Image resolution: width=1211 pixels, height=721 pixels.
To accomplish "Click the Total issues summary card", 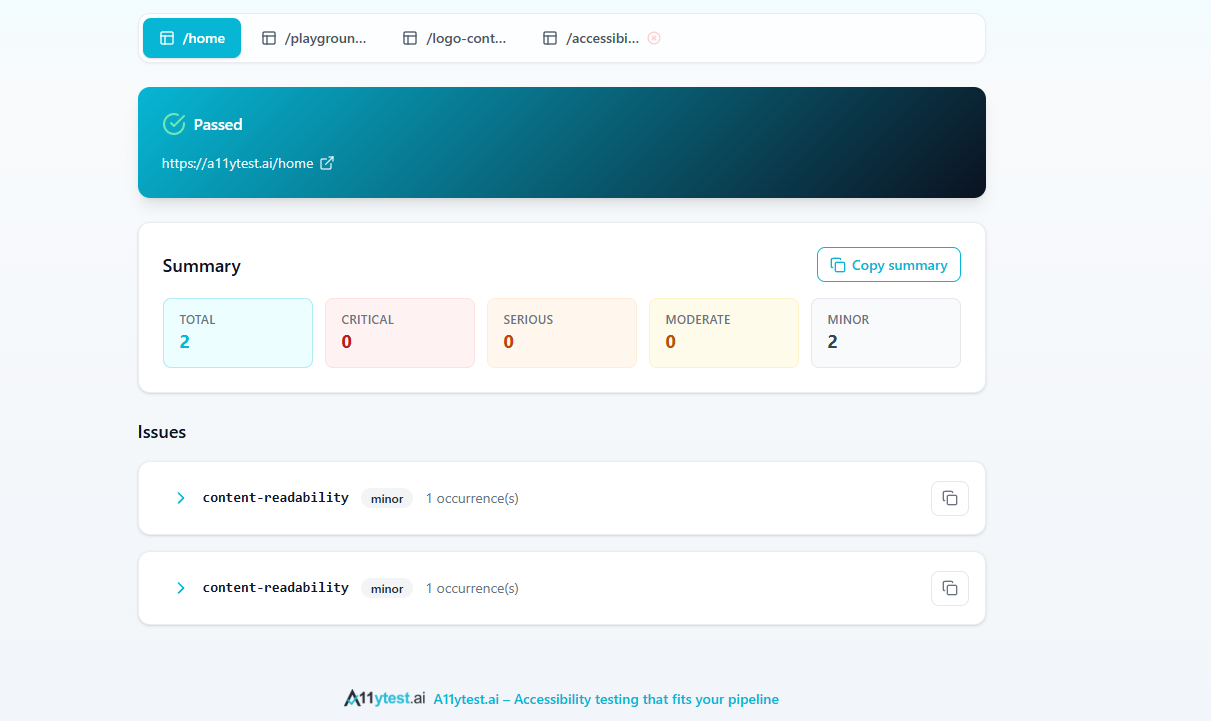I will tap(238, 333).
